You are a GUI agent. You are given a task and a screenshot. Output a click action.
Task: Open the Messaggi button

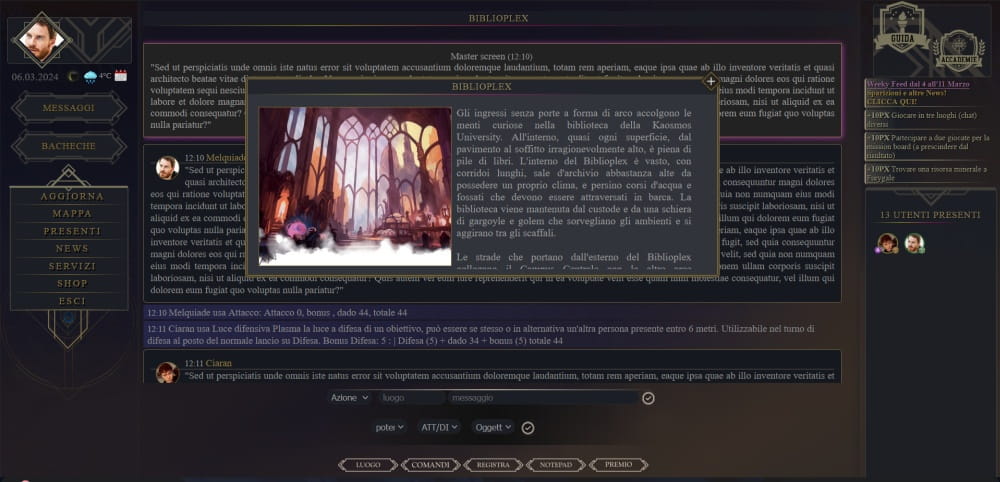69,108
